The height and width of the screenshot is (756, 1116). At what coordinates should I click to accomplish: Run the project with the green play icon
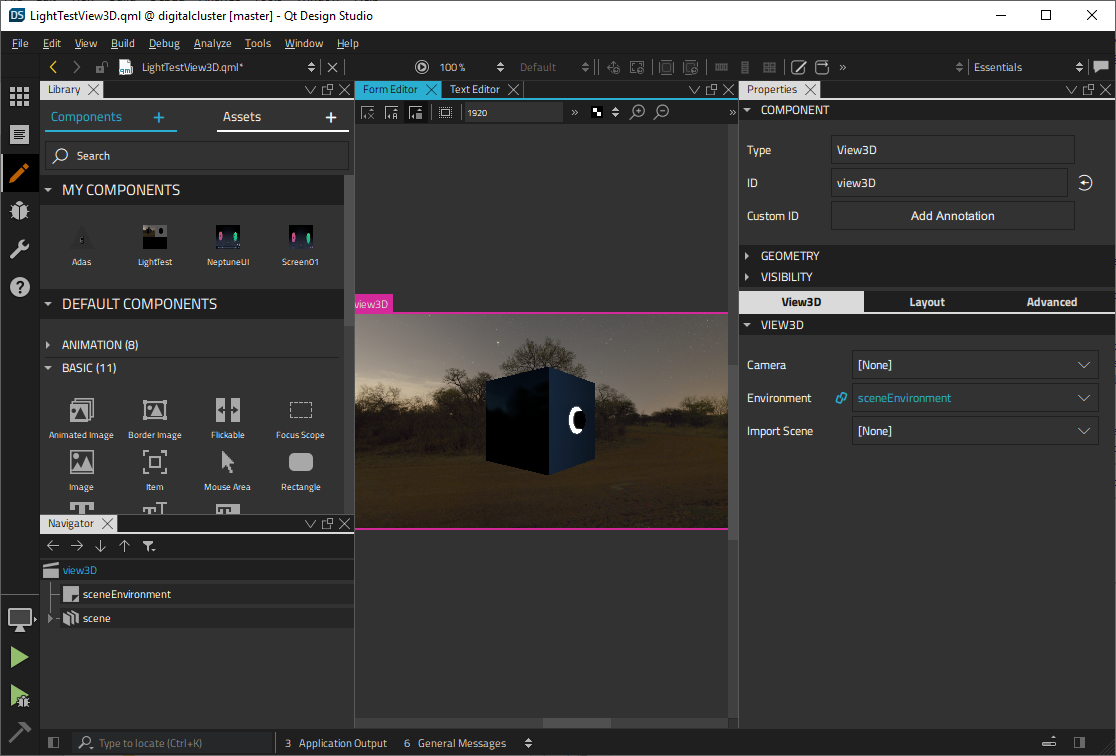pyautogui.click(x=21, y=657)
